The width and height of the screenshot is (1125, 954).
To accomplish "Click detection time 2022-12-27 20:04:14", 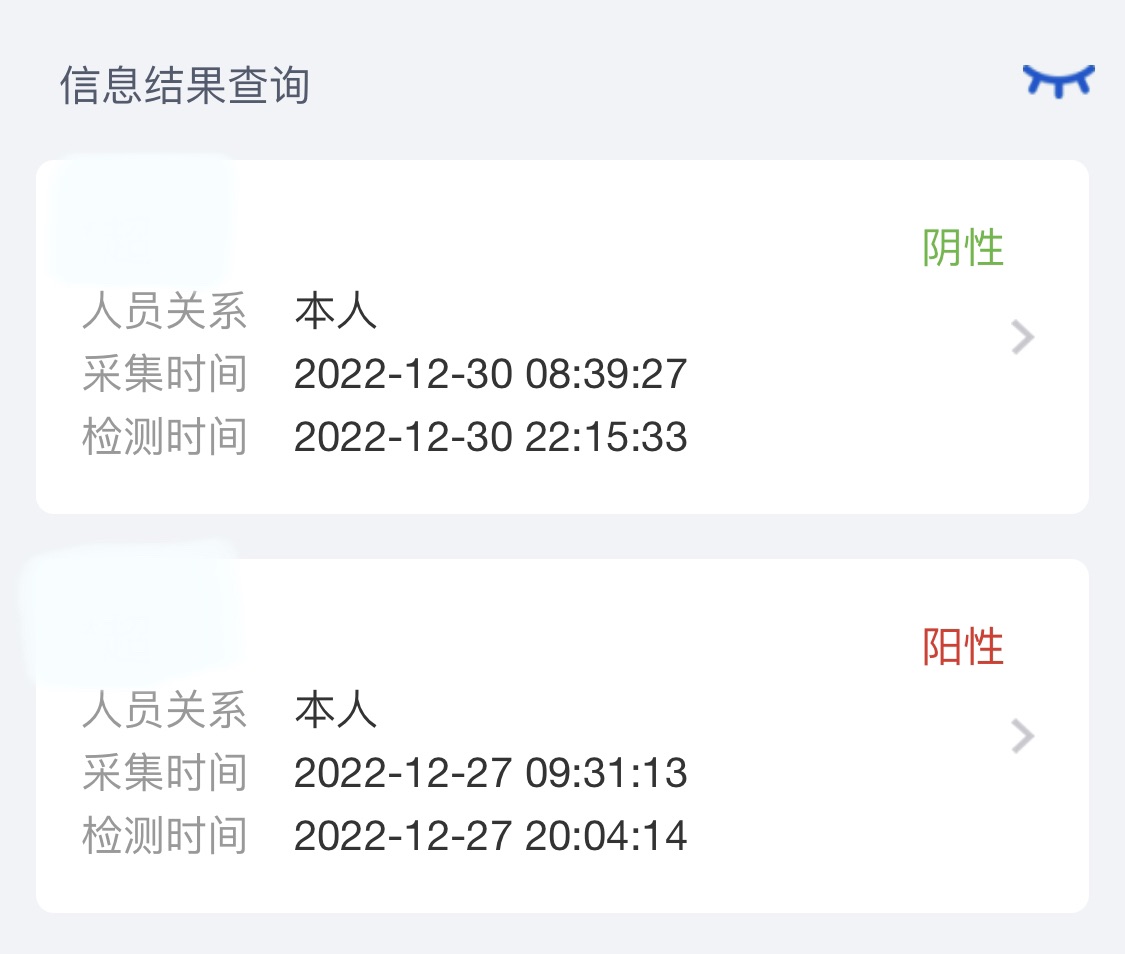I will (491, 836).
